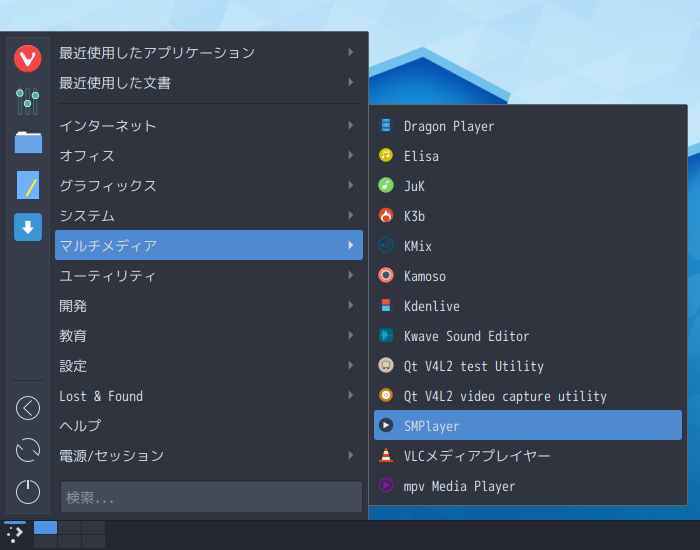Click the Kdenlive red-blue icon
Image resolution: width=700 pixels, height=550 pixels.
[386, 305]
